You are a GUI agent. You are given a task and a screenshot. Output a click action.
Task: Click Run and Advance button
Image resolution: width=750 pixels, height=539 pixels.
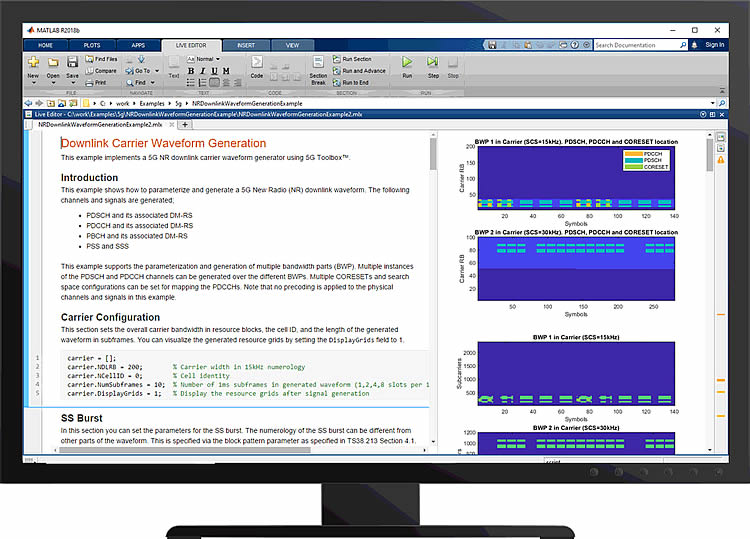click(x=360, y=71)
